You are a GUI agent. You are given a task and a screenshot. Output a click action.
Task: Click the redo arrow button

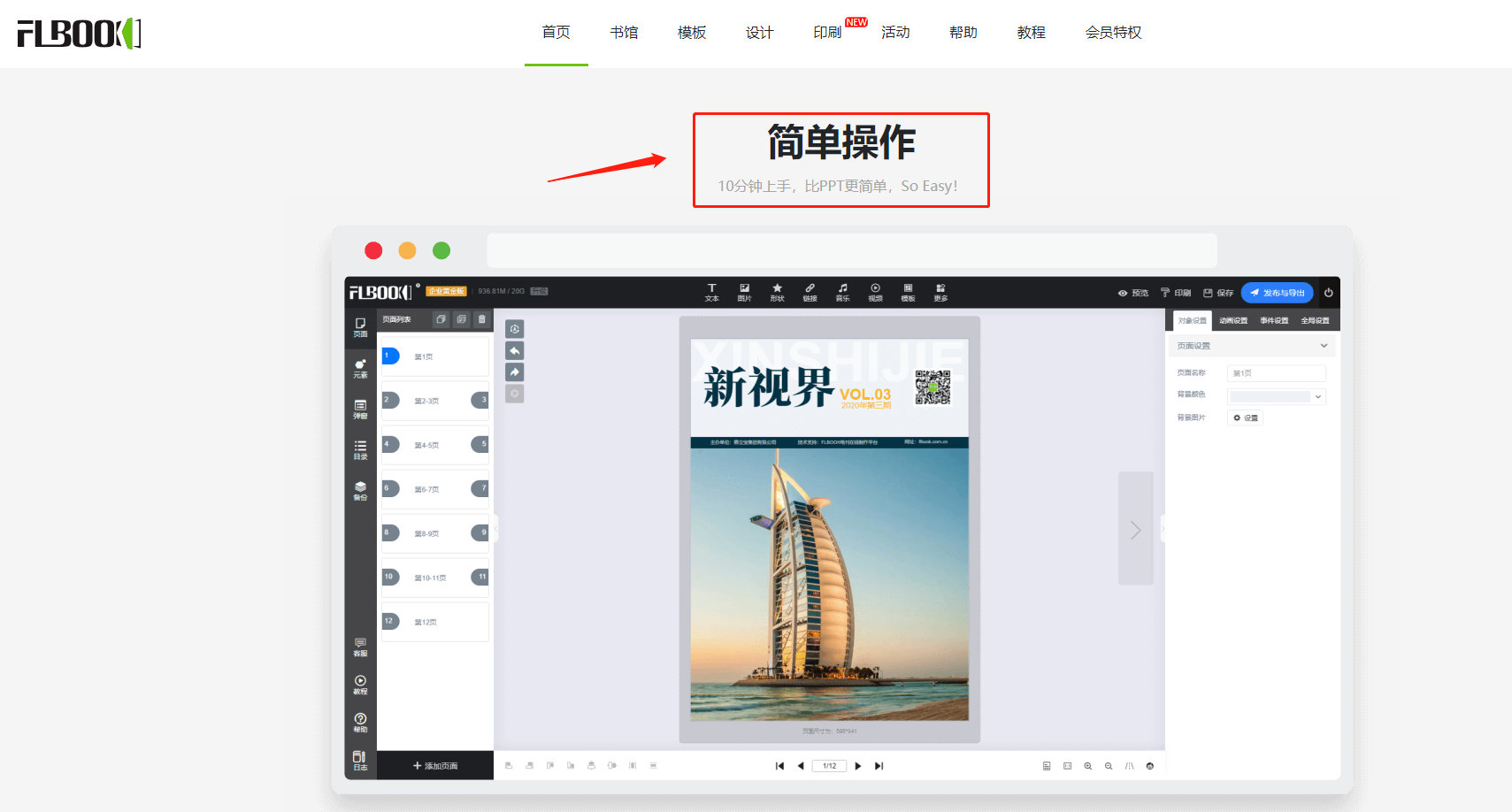515,372
